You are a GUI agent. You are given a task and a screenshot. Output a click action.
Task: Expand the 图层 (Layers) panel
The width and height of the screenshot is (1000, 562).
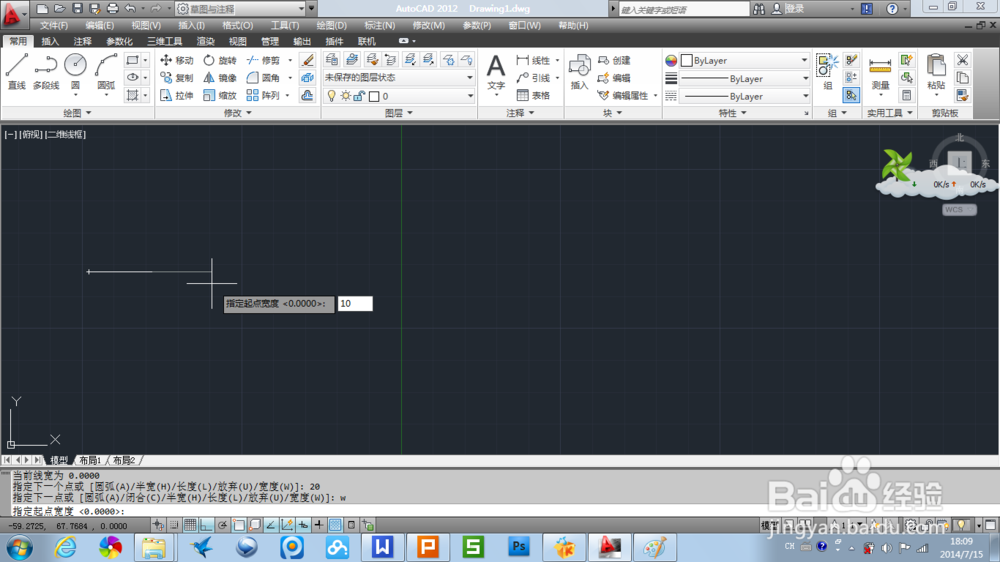[399, 113]
